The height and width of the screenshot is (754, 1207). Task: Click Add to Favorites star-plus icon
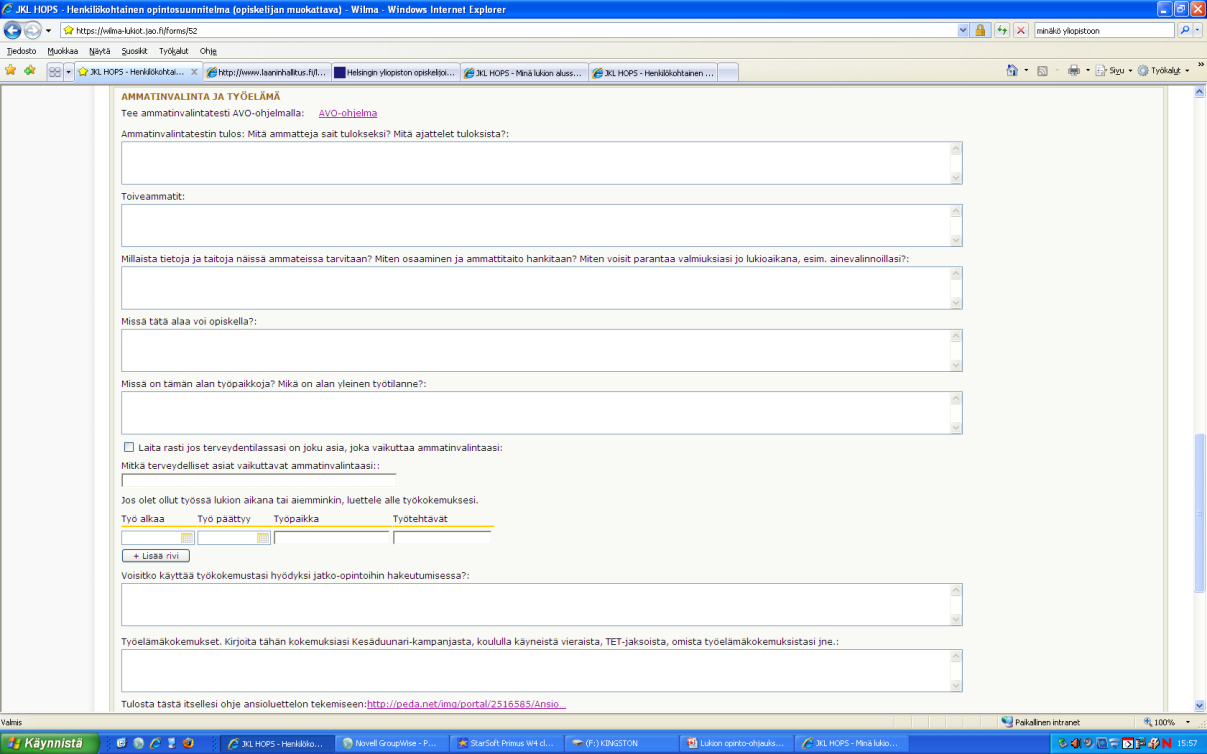(30, 71)
